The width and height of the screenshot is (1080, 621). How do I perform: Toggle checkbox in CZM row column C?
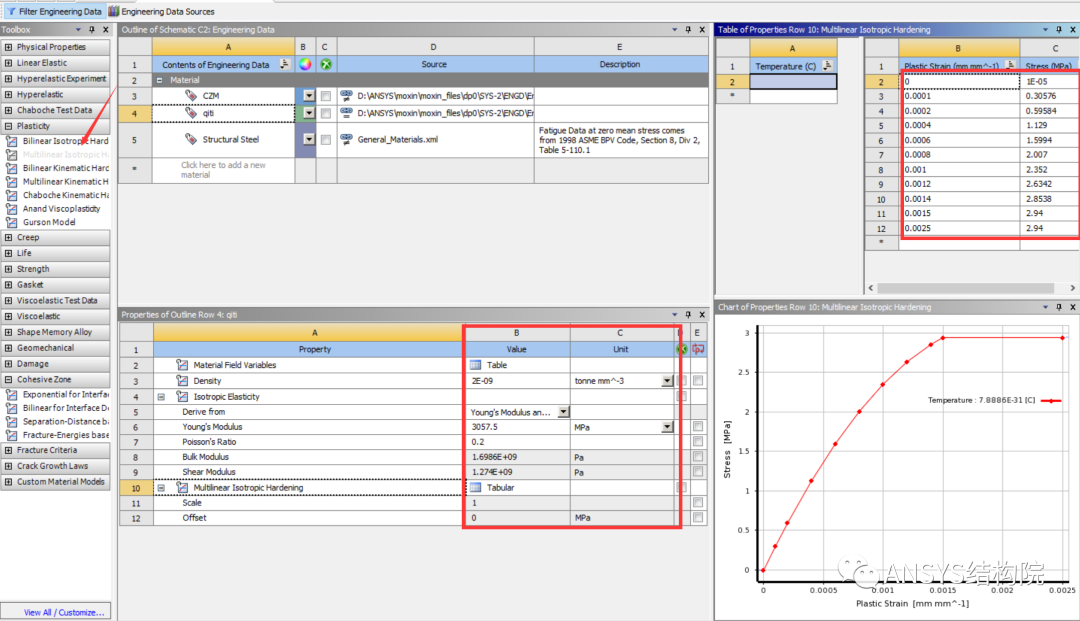326,96
